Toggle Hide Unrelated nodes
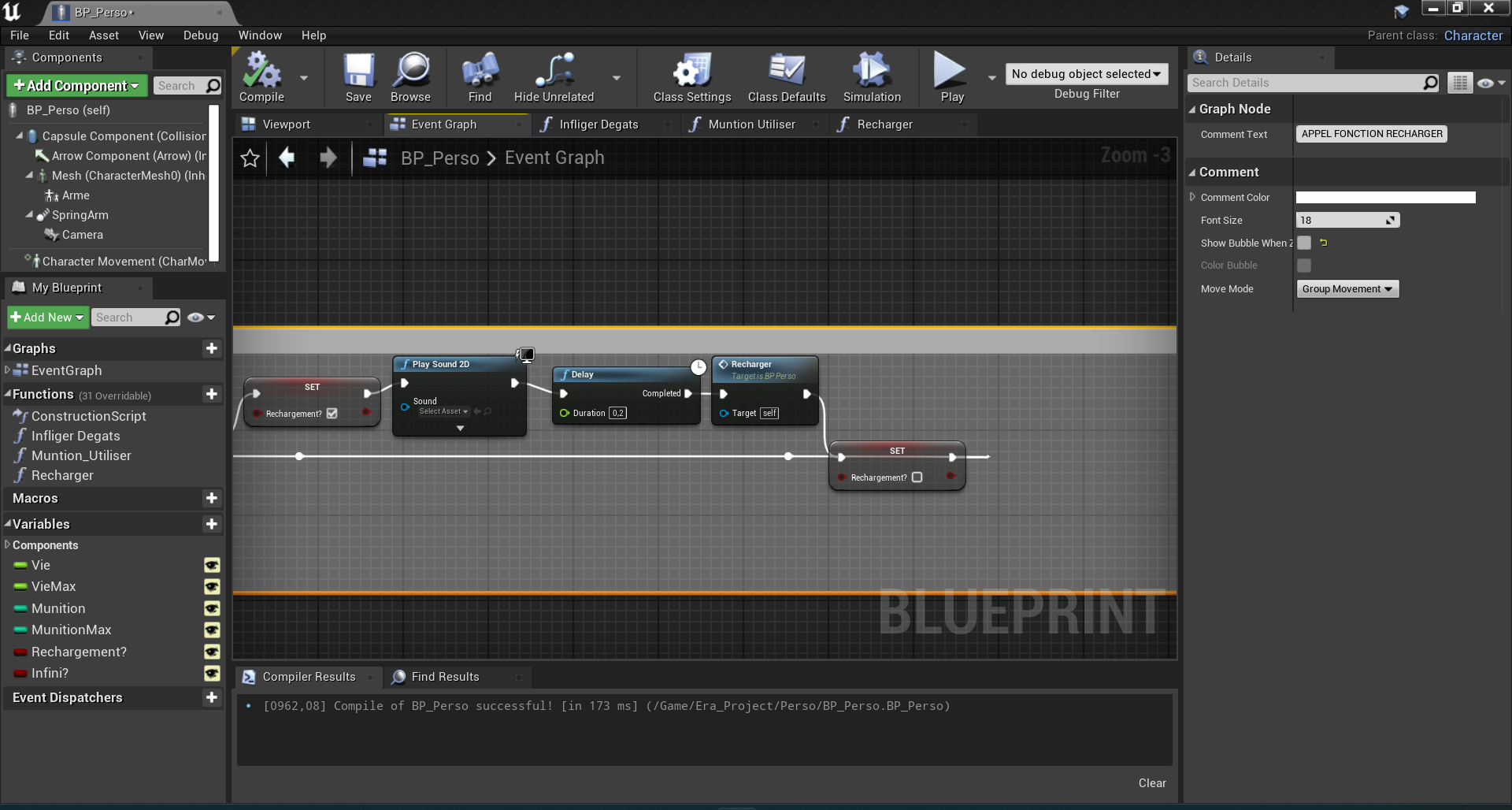Screen dimensions: 1512x810 (x=554, y=77)
